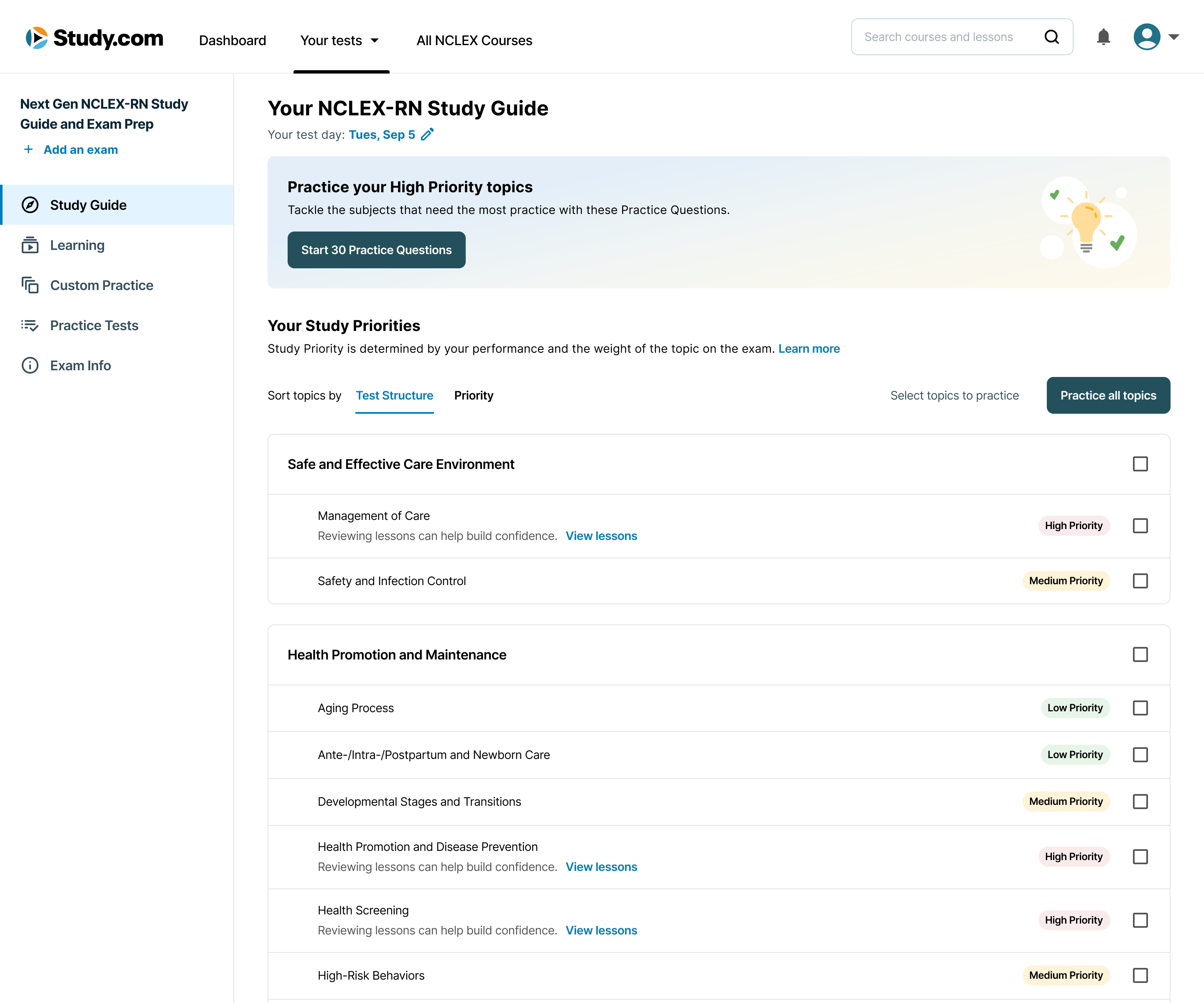Check the Safe and Effective Care Environment checkbox

click(x=1140, y=463)
